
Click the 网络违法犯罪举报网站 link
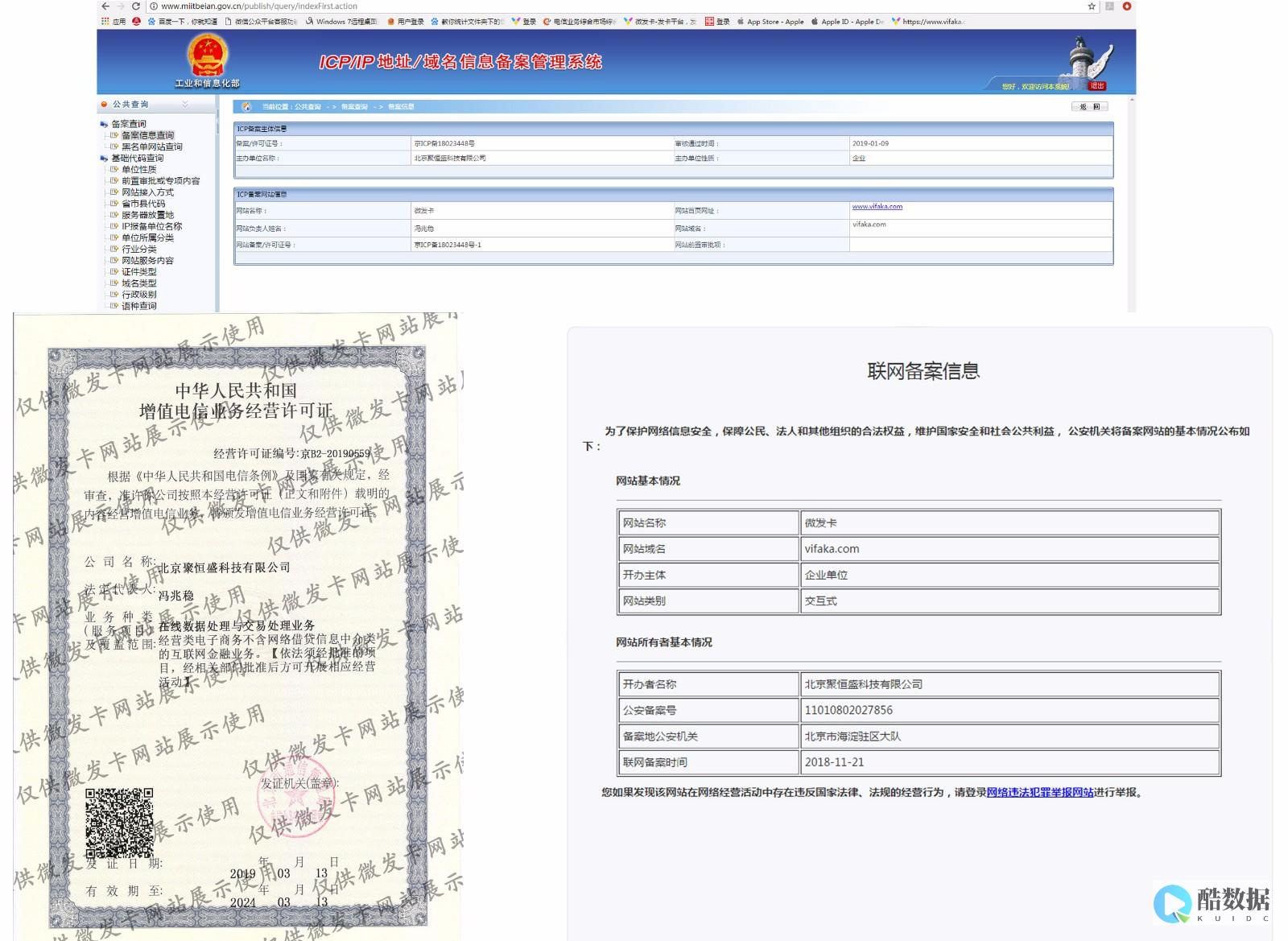(x=1039, y=793)
